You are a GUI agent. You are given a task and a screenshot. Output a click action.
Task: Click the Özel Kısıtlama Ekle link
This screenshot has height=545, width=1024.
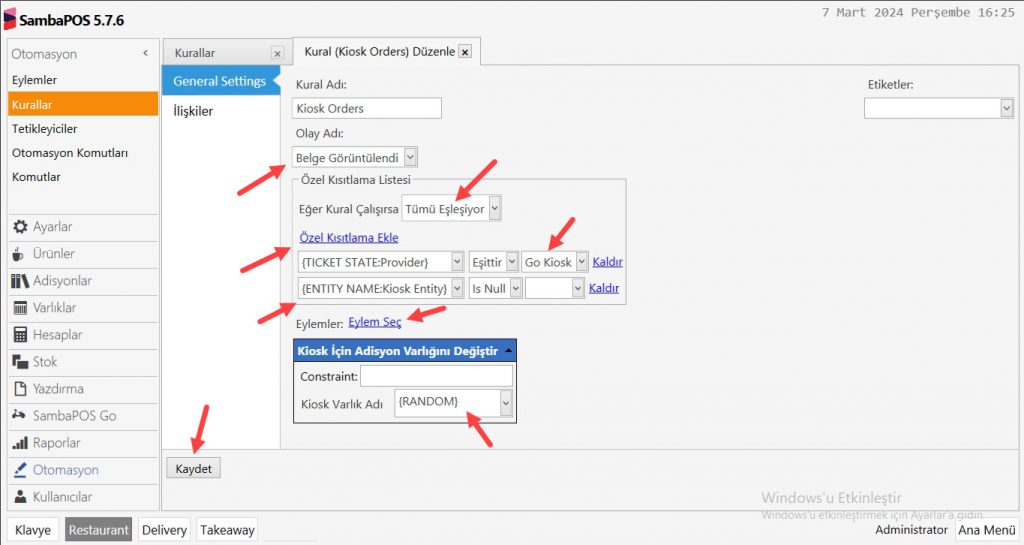coord(348,237)
